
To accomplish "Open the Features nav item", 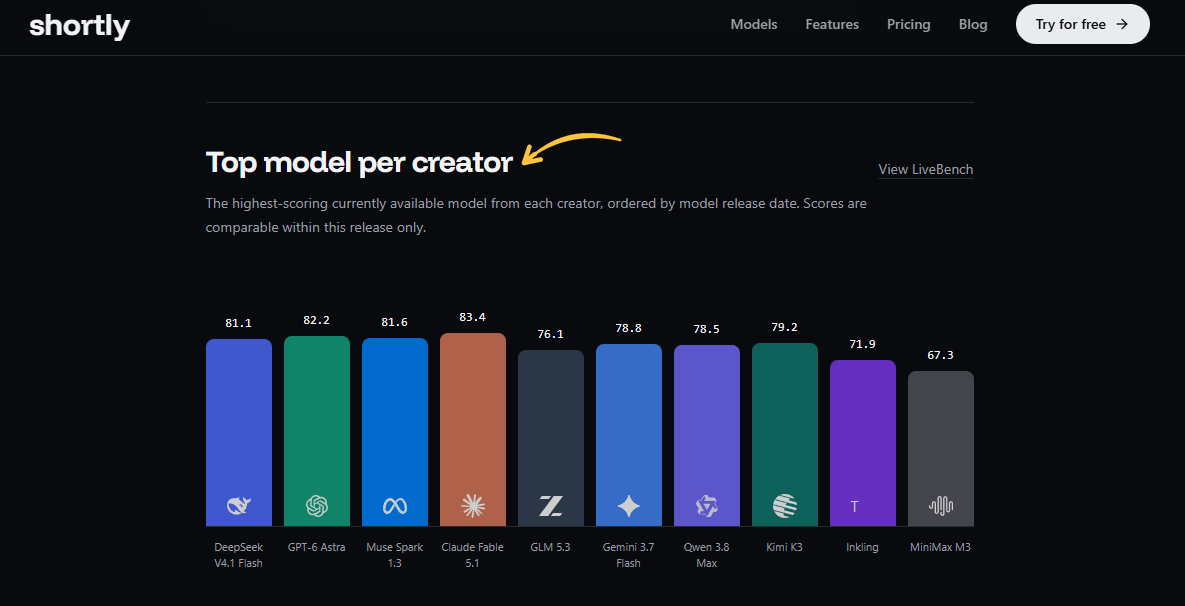I will (x=832, y=24).
